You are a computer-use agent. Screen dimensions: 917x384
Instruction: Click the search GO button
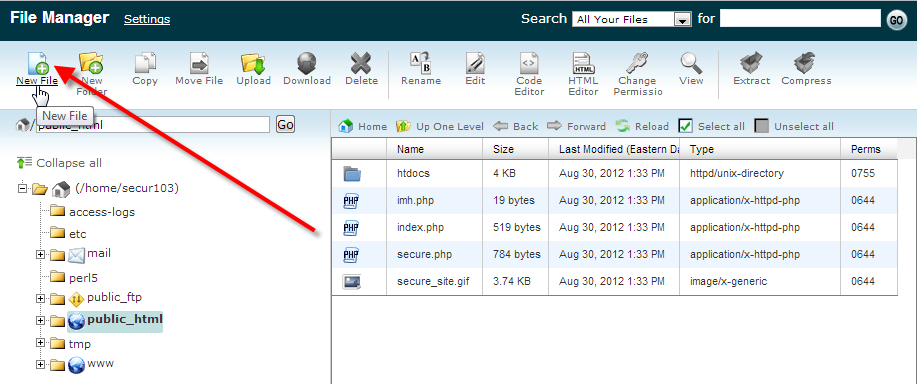coord(896,19)
